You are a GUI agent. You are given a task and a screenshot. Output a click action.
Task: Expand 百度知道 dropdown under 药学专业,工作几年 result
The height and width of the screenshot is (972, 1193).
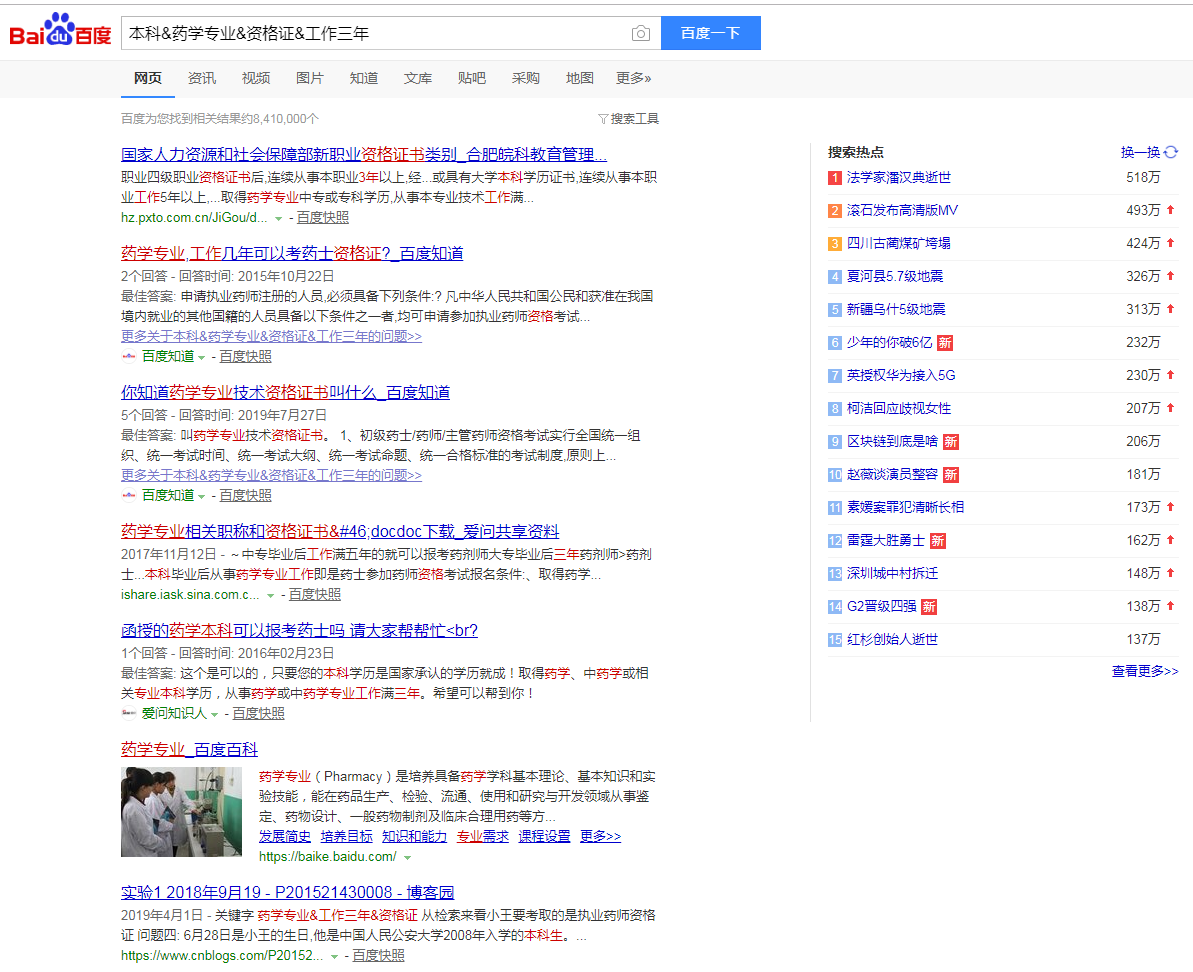point(202,357)
